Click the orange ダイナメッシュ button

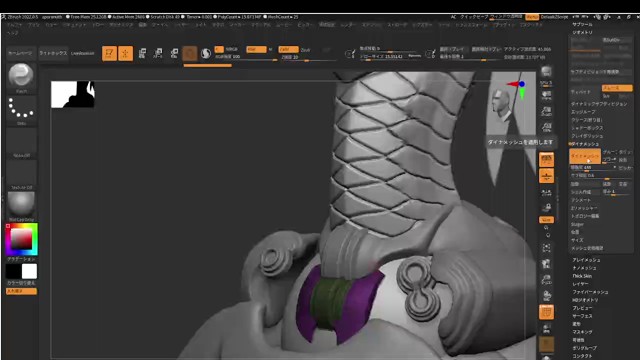click(x=585, y=156)
